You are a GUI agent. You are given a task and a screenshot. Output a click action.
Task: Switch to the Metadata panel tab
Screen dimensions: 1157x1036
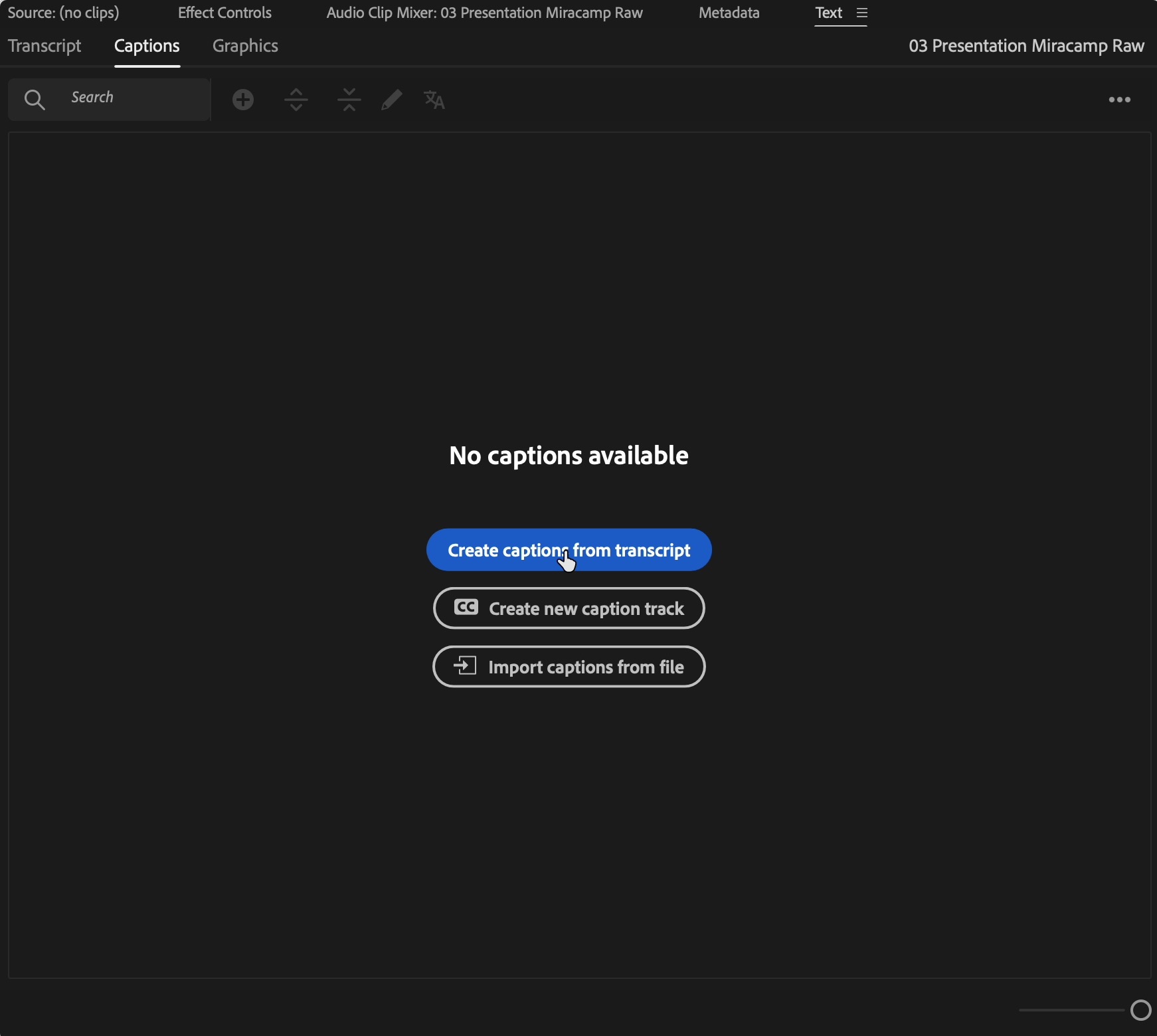(729, 13)
